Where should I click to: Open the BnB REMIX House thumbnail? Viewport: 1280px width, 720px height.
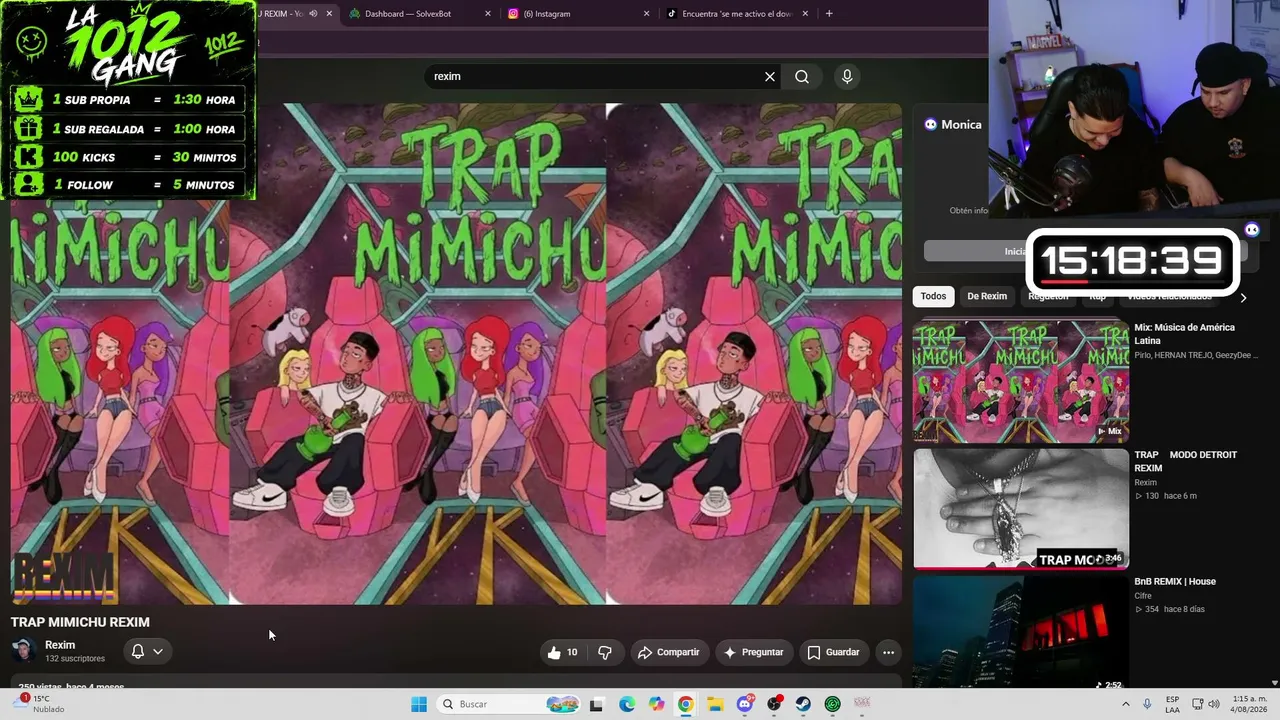point(1021,632)
